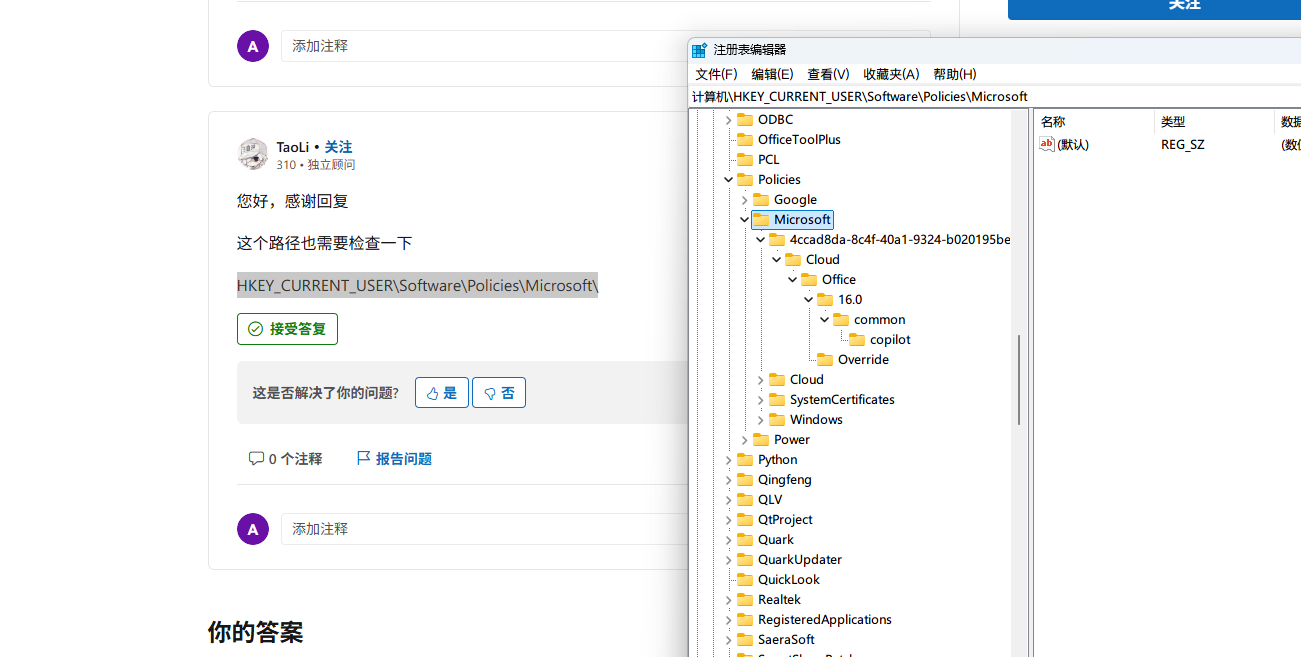Click the 添加注释 field under TaoLi's answer
The height and width of the screenshot is (657, 1301).
pyautogui.click(x=484, y=529)
